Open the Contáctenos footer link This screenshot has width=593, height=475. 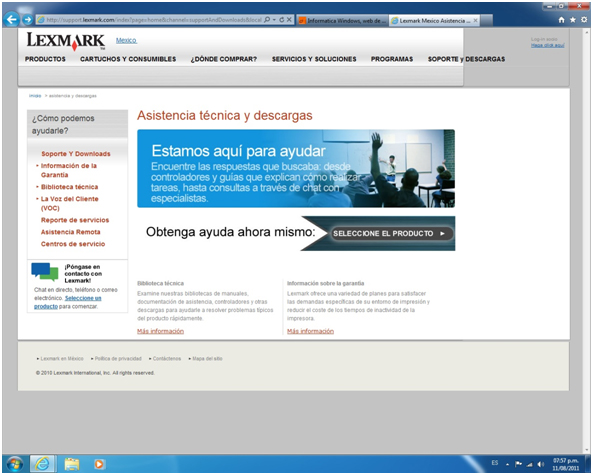[167, 359]
